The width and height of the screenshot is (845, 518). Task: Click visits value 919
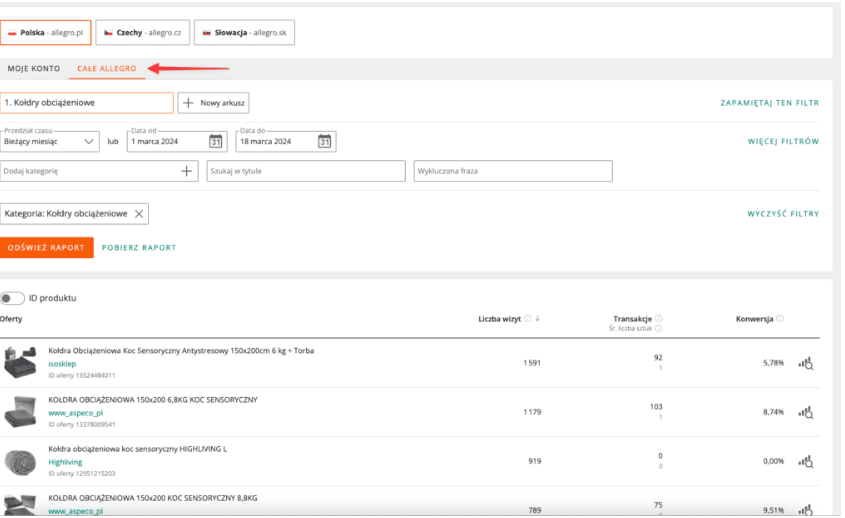point(535,461)
